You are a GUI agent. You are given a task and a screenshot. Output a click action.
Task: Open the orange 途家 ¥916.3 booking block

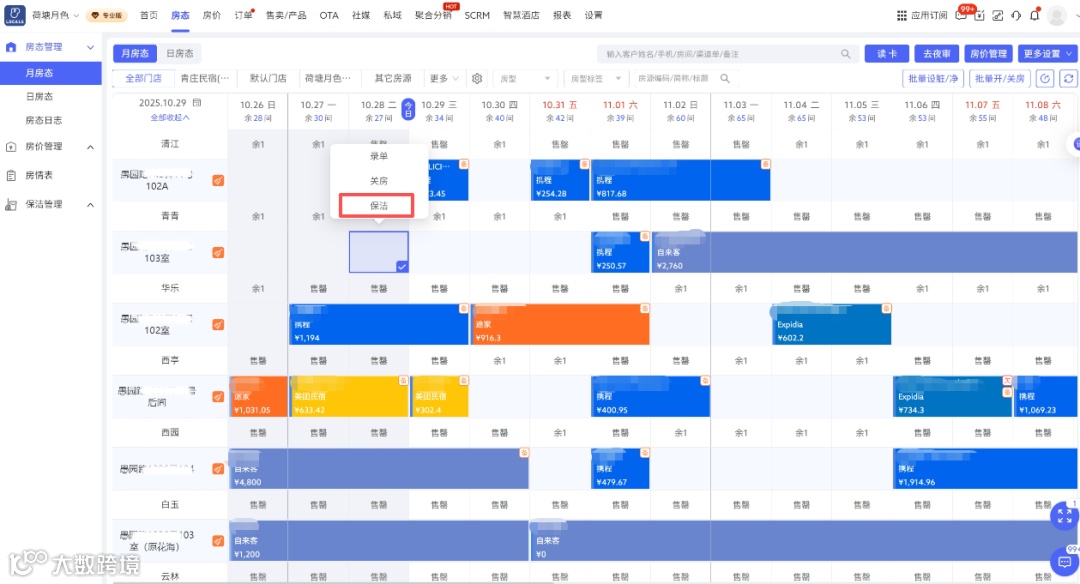[x=561, y=324]
